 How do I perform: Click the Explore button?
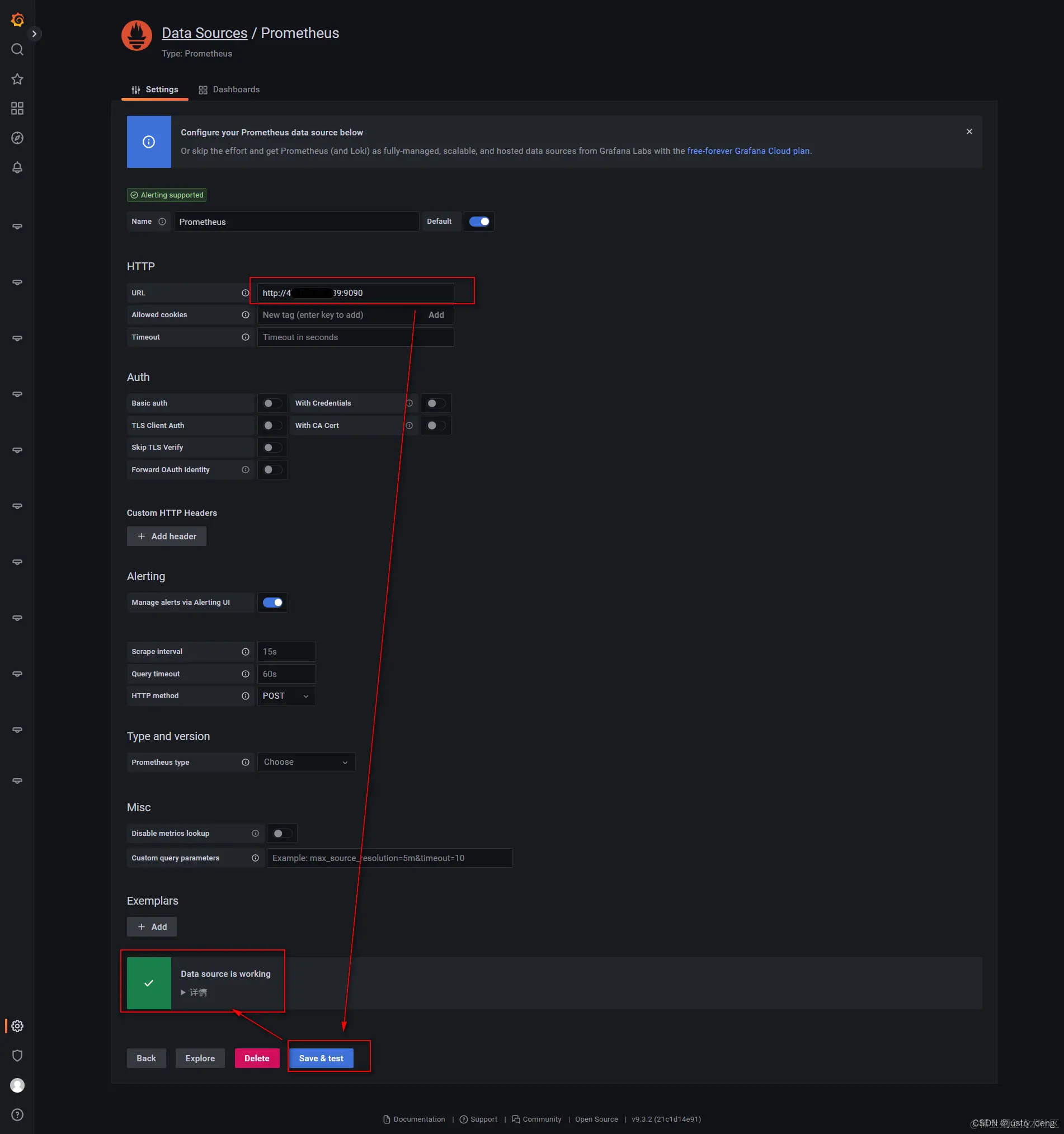[x=200, y=1058]
